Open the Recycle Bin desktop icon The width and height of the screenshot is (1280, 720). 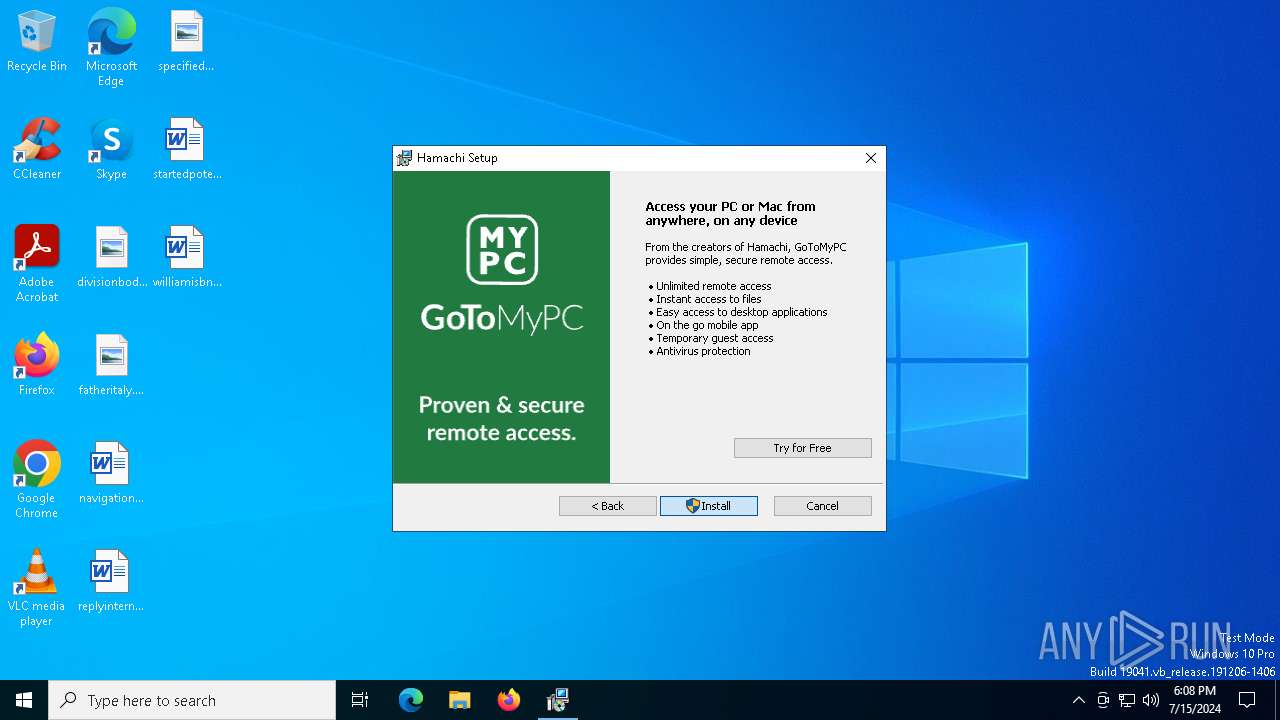(37, 41)
